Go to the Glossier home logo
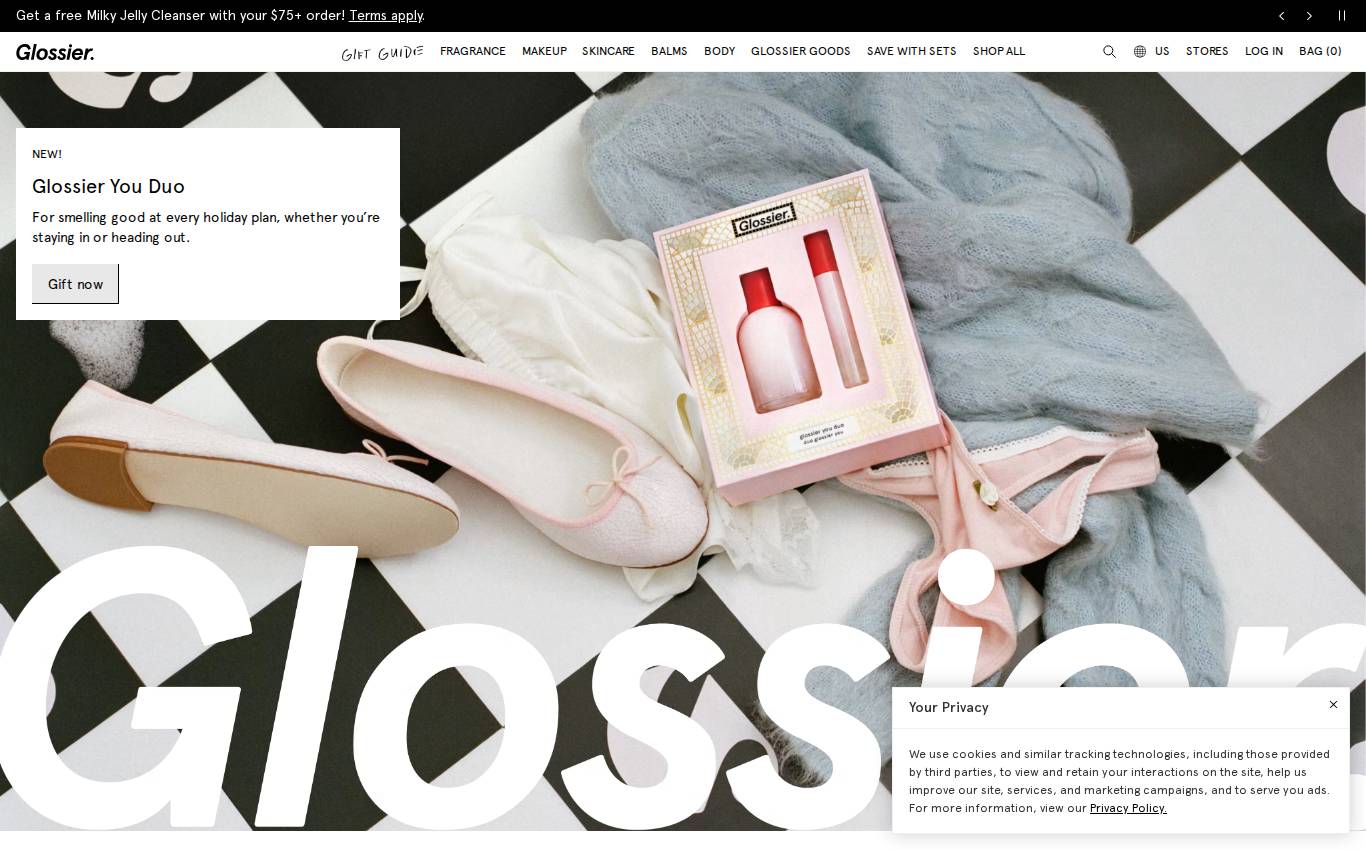The height and width of the screenshot is (850, 1366). point(55,52)
